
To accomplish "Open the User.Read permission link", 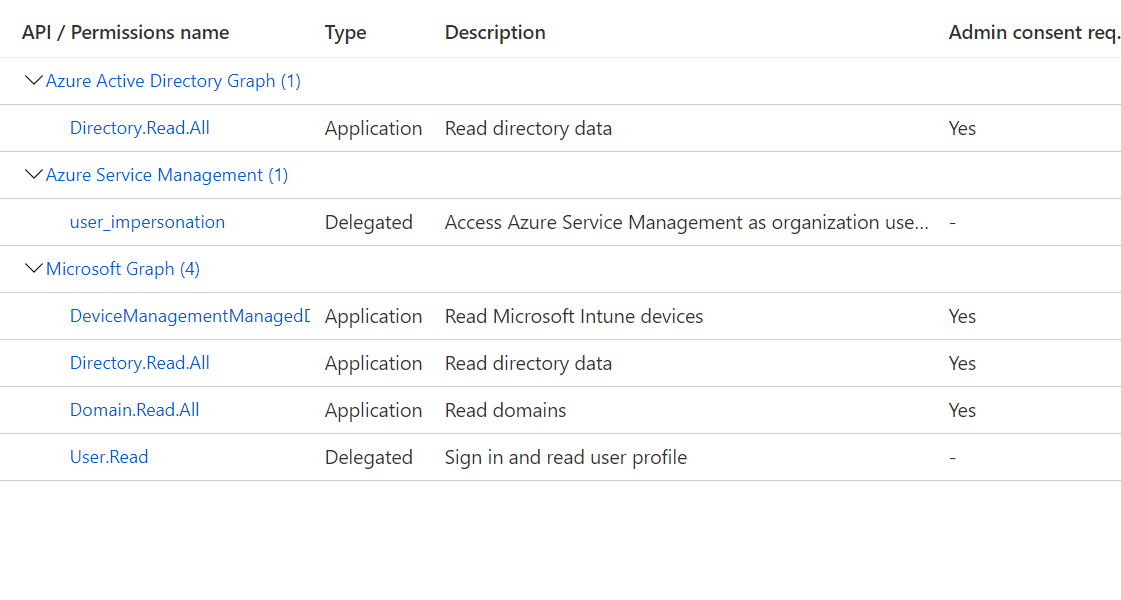I will 108,456.
